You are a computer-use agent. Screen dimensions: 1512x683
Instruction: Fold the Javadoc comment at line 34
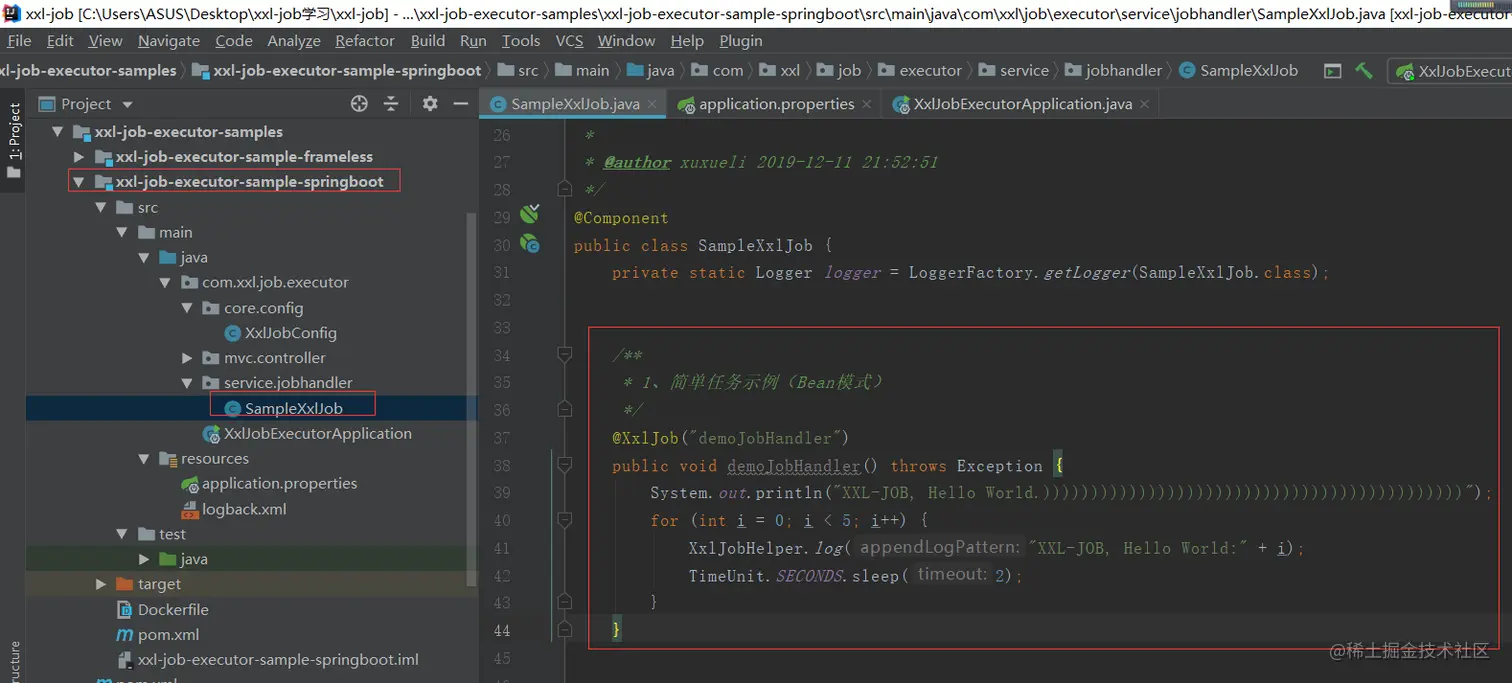click(x=564, y=354)
